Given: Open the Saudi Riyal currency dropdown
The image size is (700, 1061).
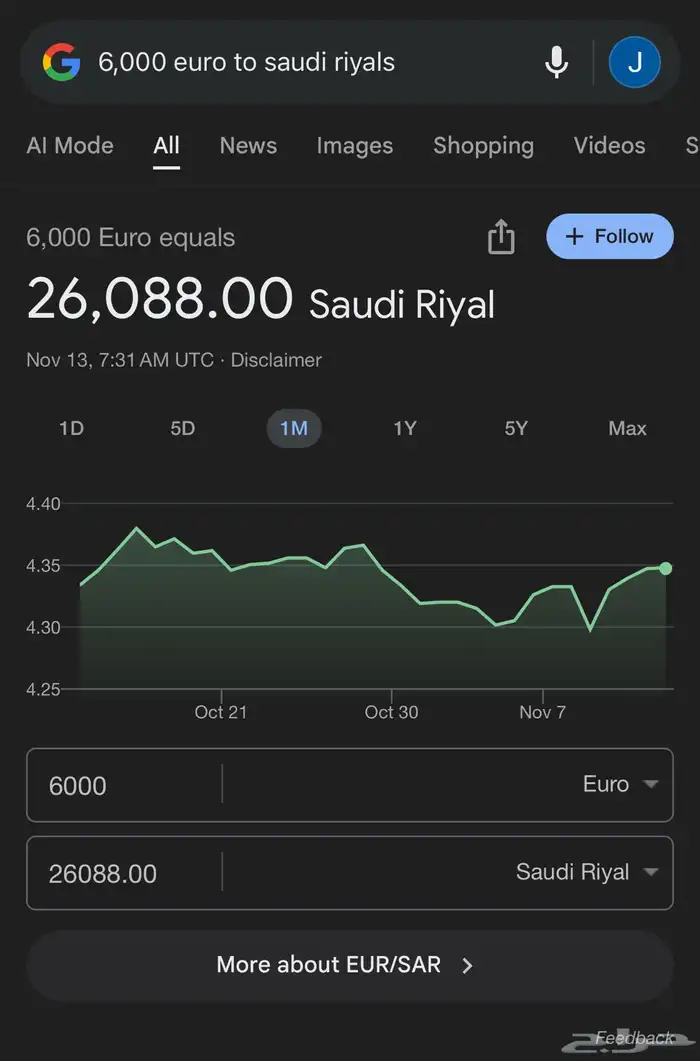Looking at the screenshot, I should (586, 873).
